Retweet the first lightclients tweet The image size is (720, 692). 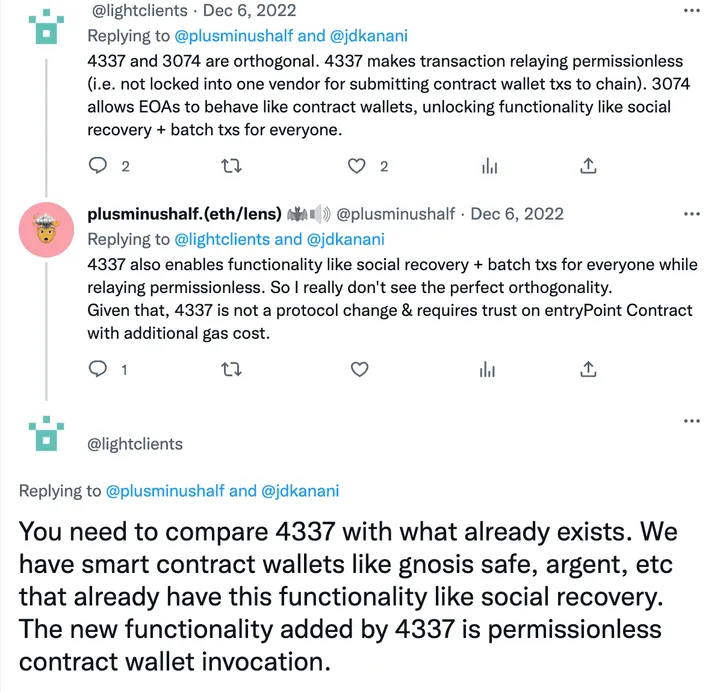pos(231,165)
